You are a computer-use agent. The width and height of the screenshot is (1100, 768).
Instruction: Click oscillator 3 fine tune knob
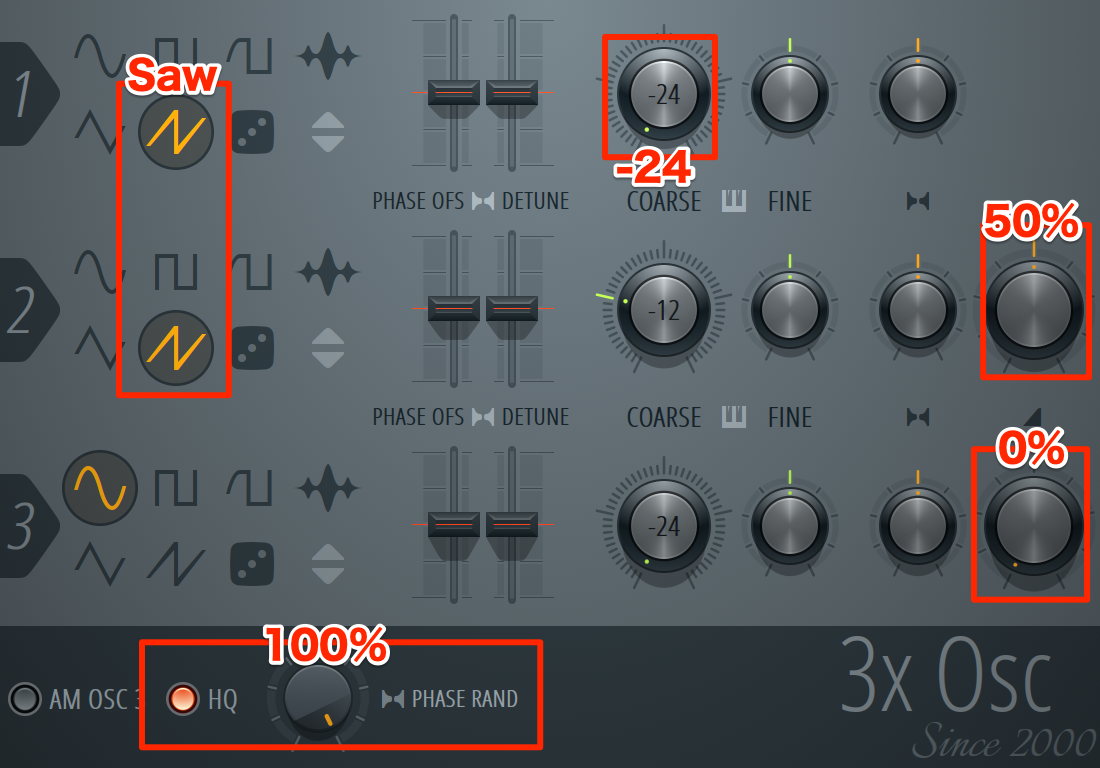pos(790,526)
